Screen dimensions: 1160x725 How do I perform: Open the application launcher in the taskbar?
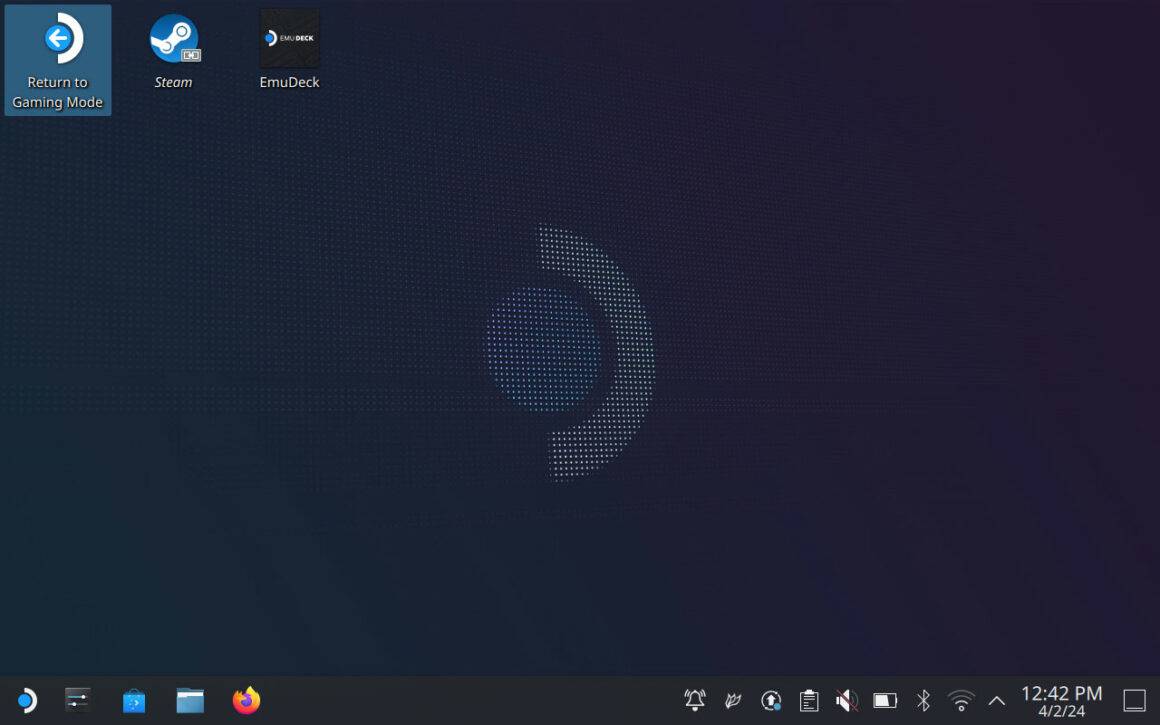27,700
